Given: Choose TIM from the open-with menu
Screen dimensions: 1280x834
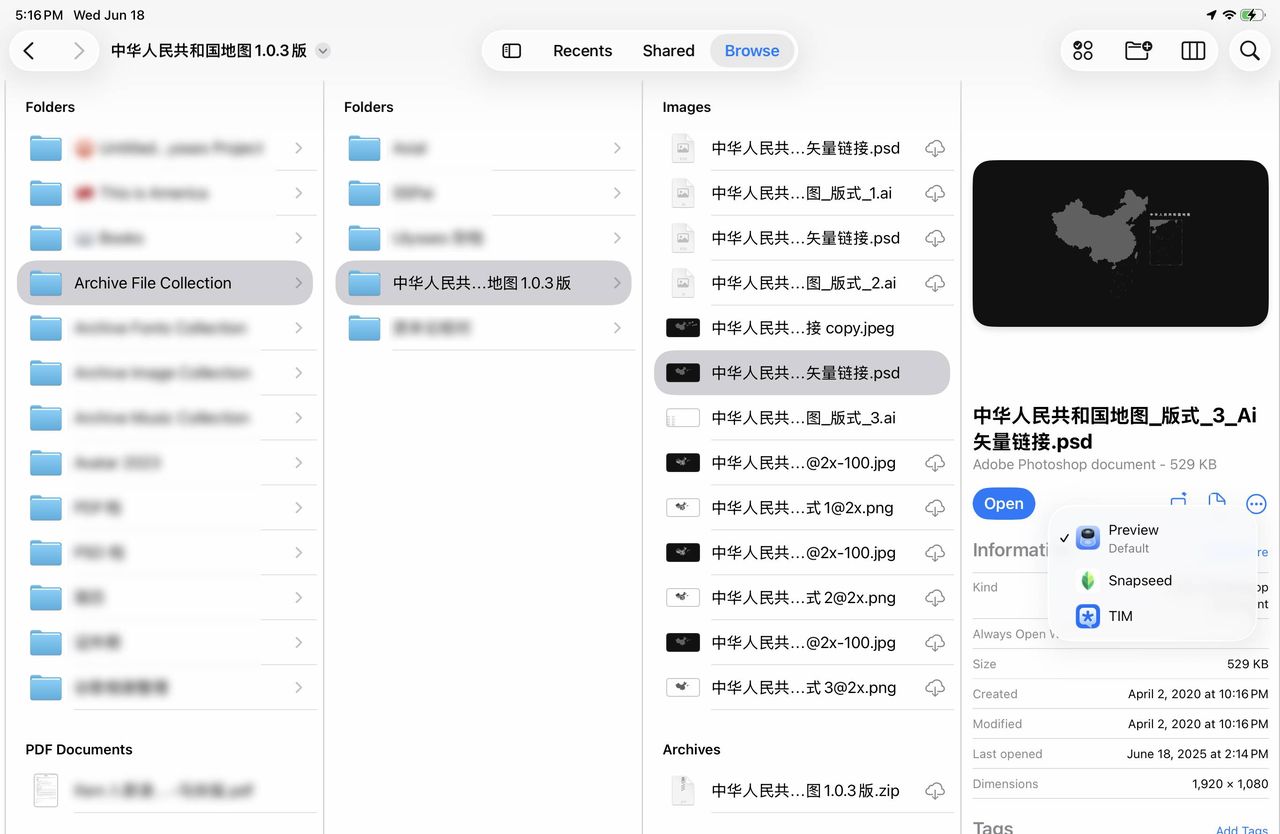Looking at the screenshot, I should (x=1120, y=616).
